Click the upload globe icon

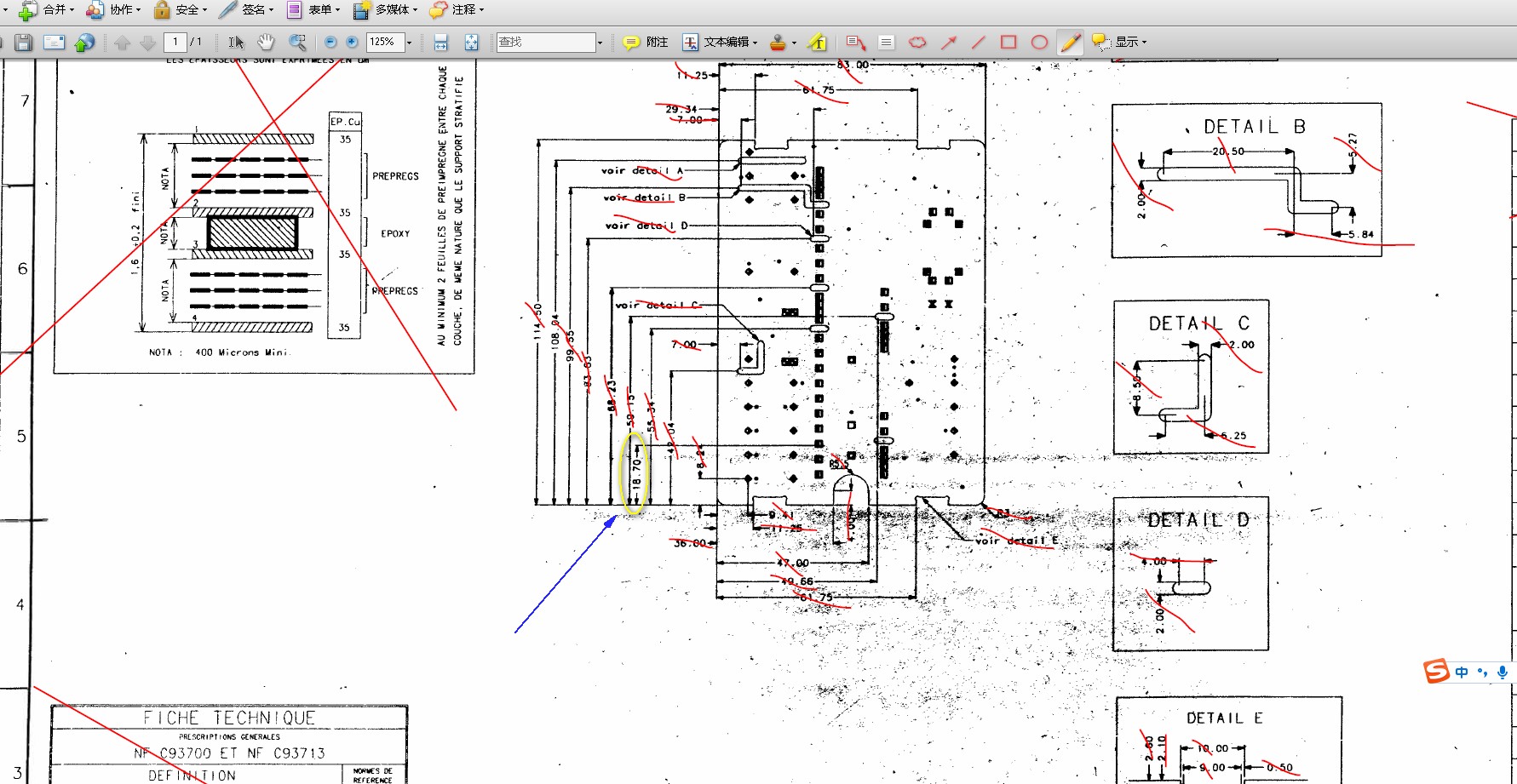[x=84, y=42]
